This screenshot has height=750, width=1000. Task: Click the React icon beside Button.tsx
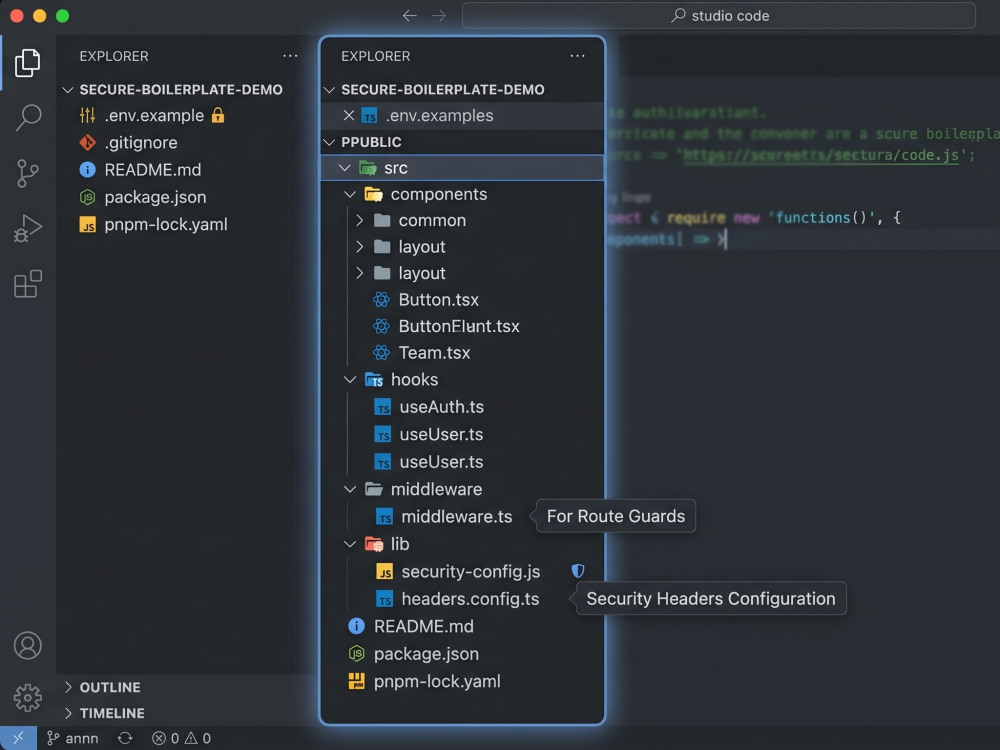[x=381, y=300]
